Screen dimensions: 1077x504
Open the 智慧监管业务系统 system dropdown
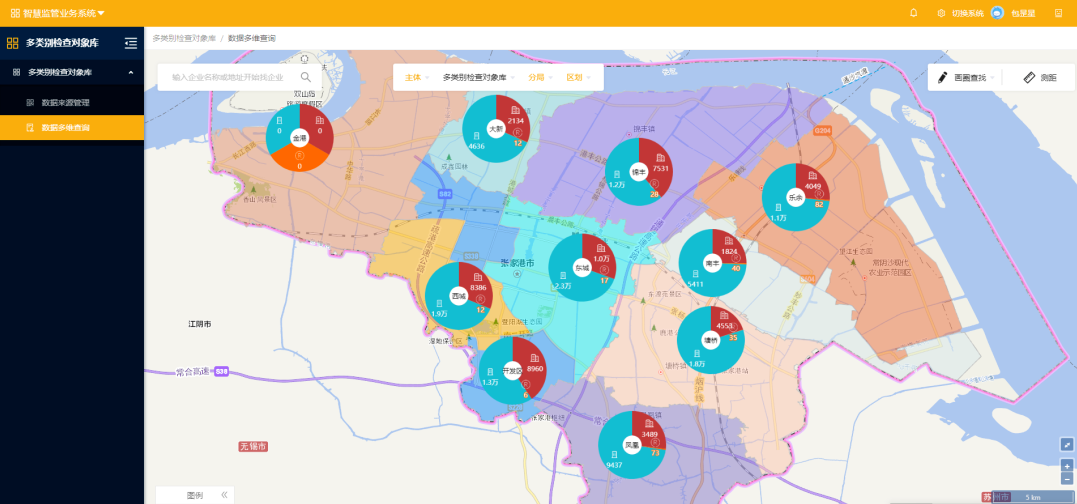pyautogui.click(x=64, y=13)
